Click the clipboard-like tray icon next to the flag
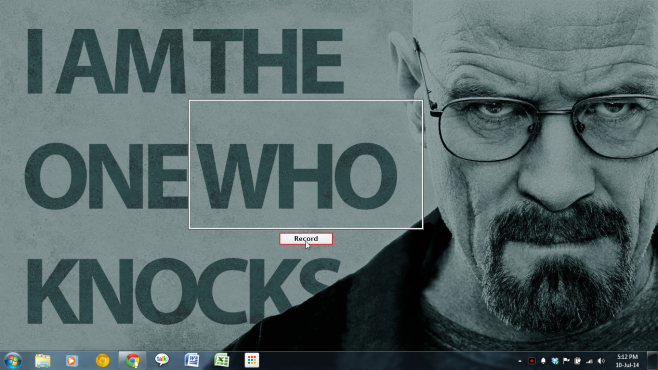658x370 pixels. [577, 361]
